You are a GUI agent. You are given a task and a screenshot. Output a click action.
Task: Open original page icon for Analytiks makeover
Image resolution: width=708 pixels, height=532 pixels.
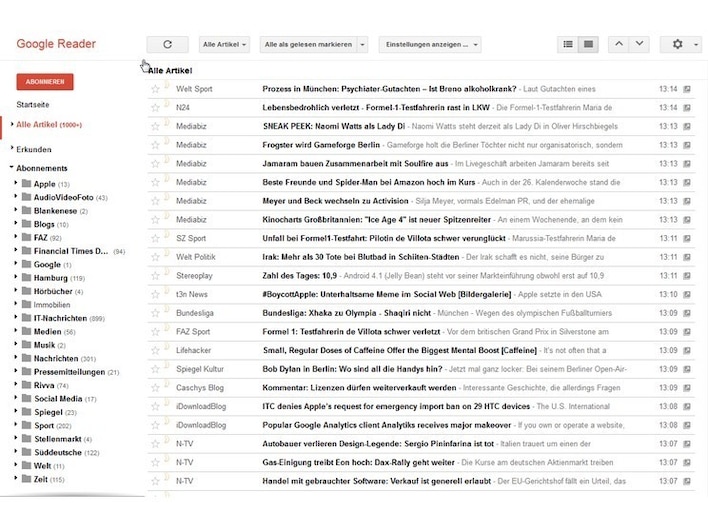[687, 425]
